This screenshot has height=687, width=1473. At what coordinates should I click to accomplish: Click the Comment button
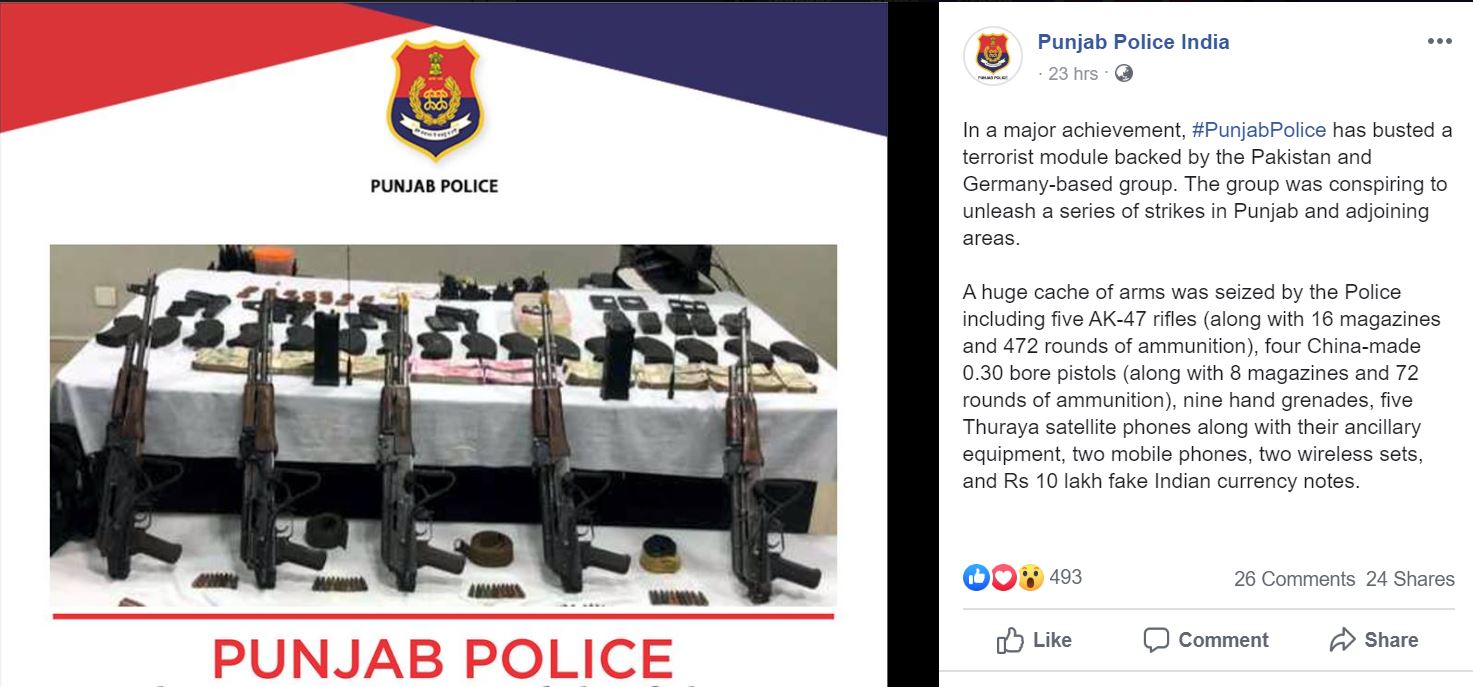(1205, 640)
